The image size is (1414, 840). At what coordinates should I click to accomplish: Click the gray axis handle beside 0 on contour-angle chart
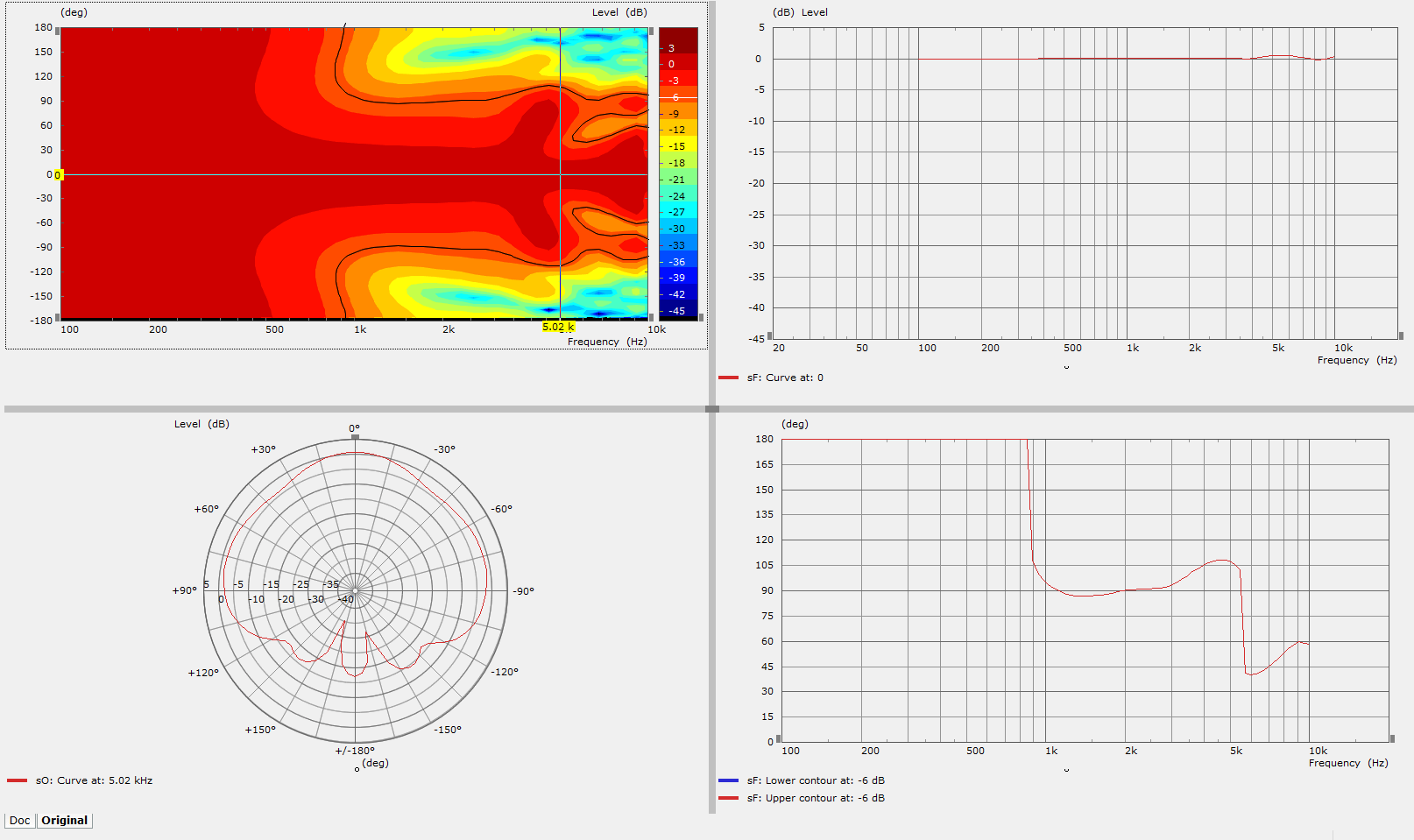(779, 738)
